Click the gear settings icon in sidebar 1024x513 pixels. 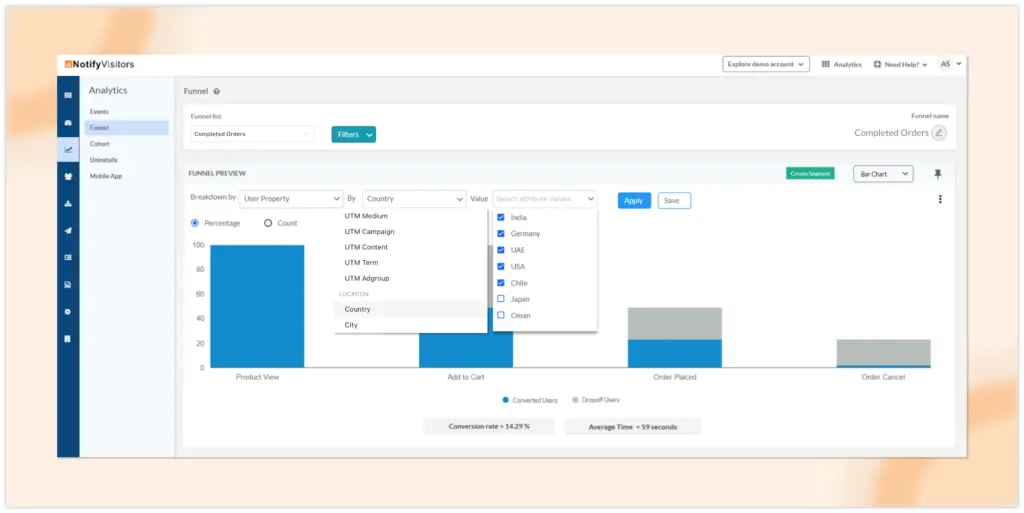tap(68, 312)
